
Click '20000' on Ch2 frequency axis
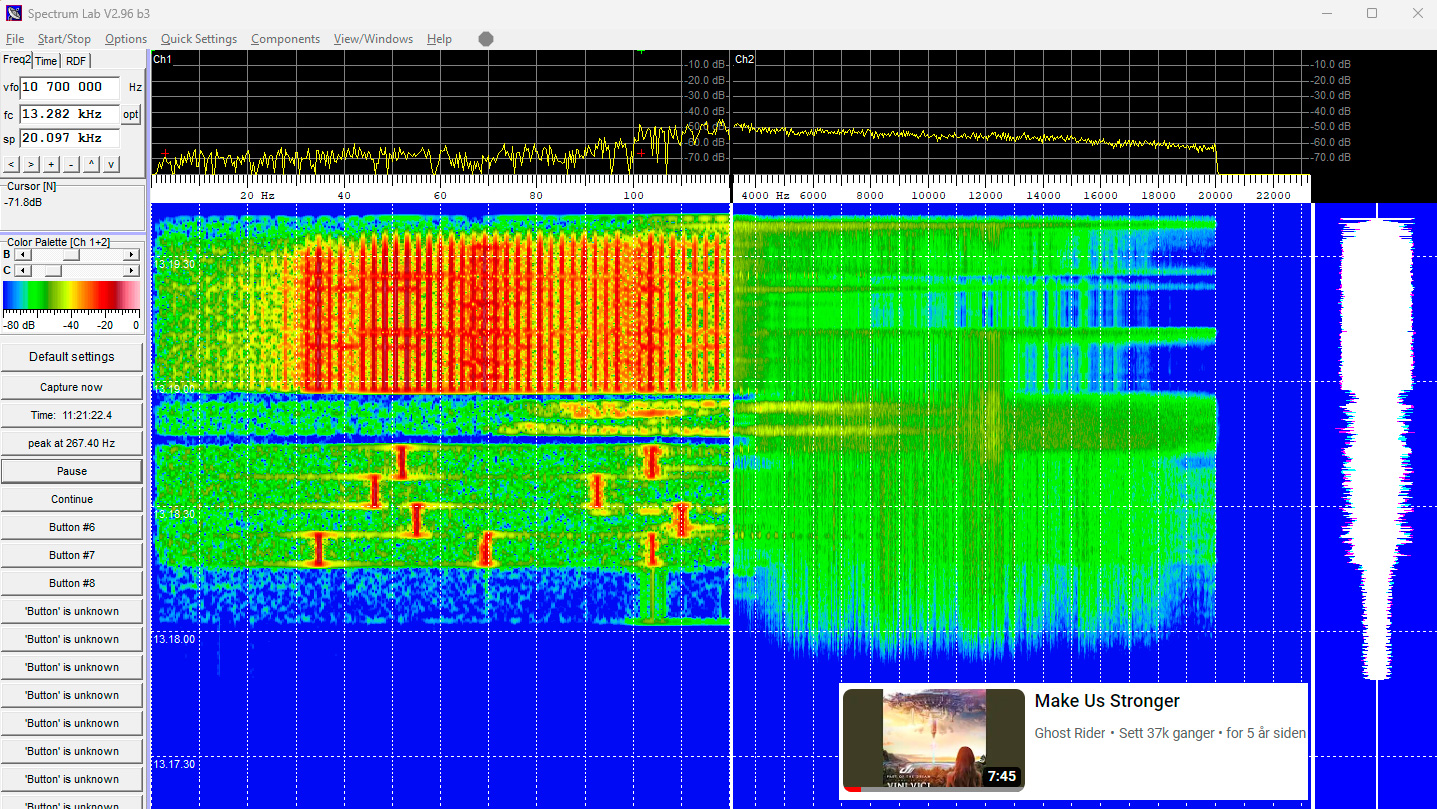pos(1216,196)
